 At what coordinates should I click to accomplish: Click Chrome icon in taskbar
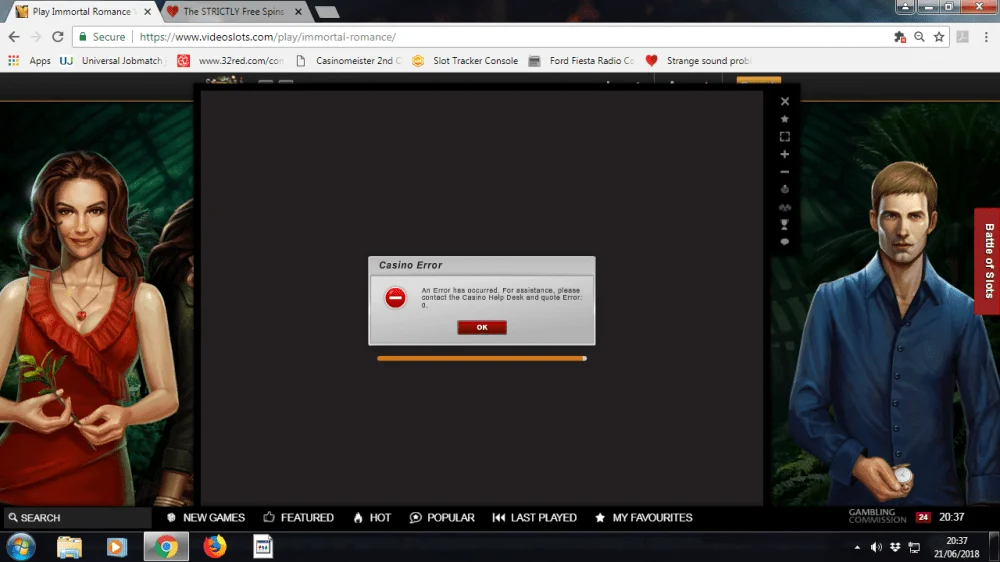point(166,547)
